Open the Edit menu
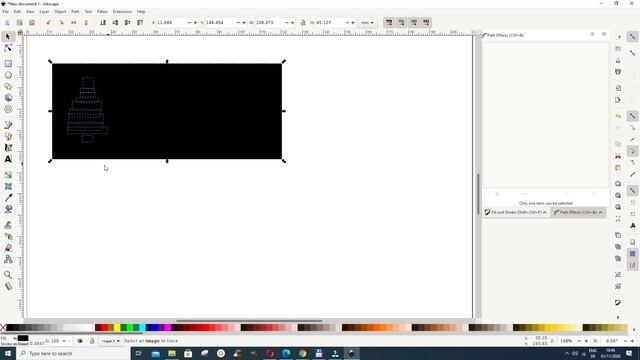This screenshot has height=360, width=640. point(17,11)
